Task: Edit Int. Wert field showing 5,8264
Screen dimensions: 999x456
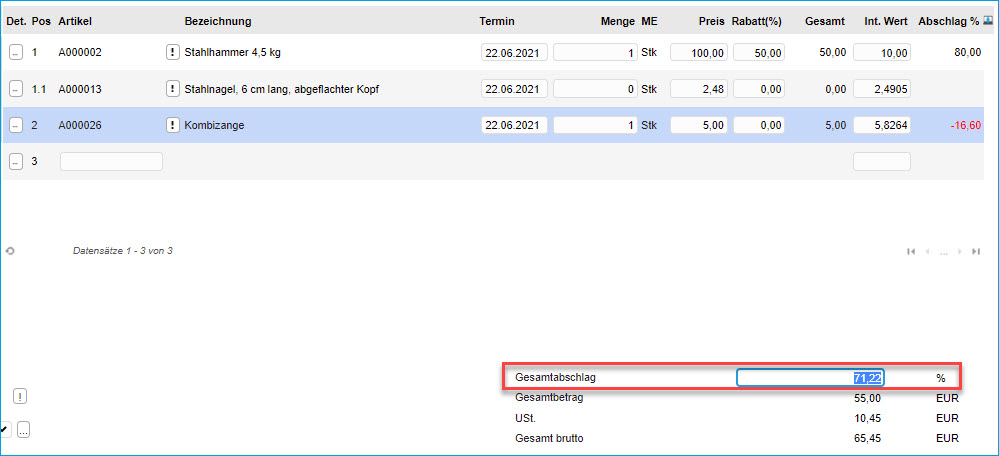Action: 882,125
